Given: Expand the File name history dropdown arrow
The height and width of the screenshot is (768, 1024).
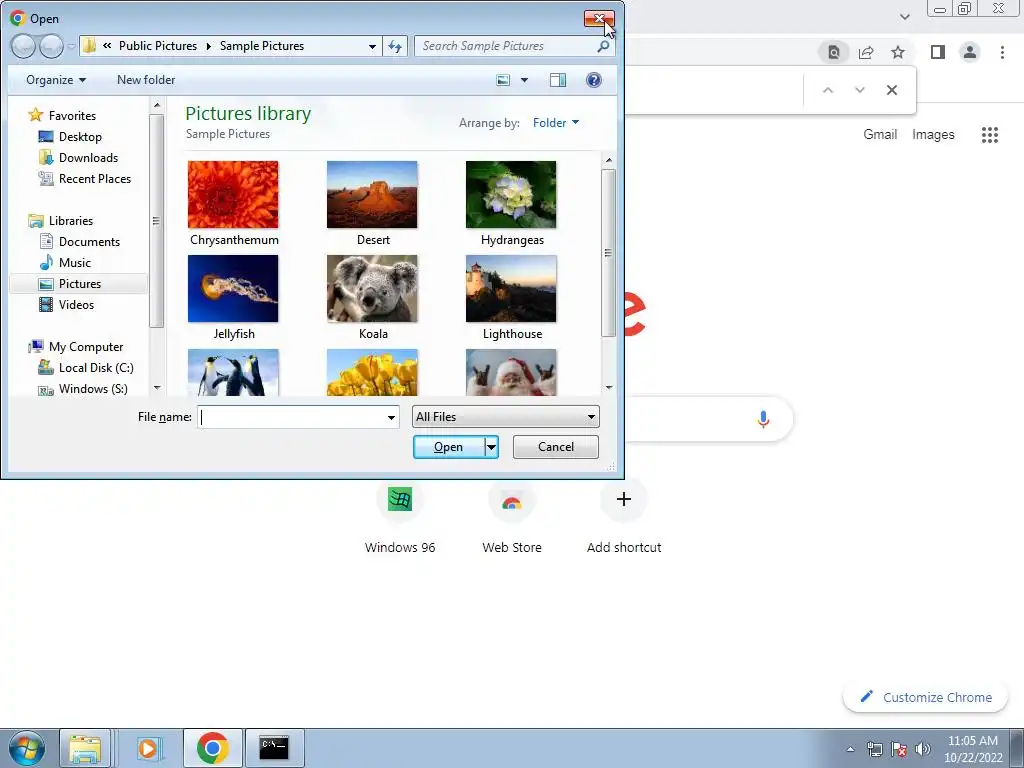Looking at the screenshot, I should [391, 417].
